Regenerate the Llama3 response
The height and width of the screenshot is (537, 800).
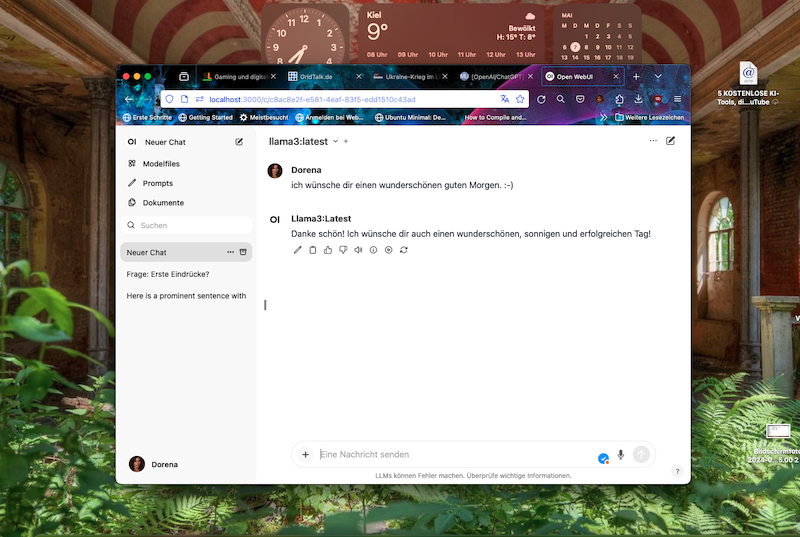pyautogui.click(x=403, y=250)
